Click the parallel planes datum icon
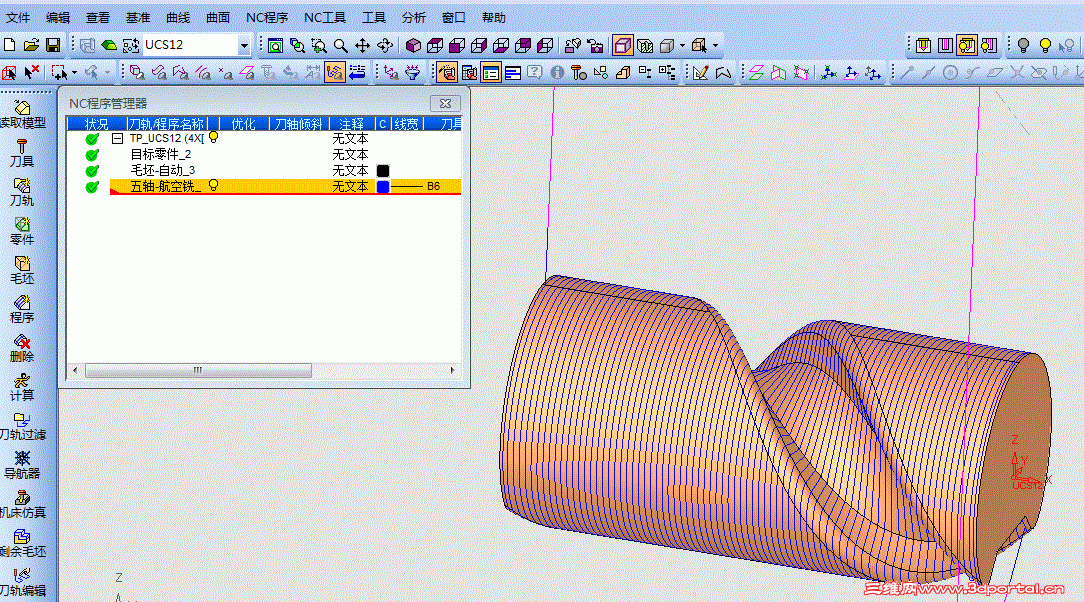This screenshot has height=602, width=1084. (756, 72)
